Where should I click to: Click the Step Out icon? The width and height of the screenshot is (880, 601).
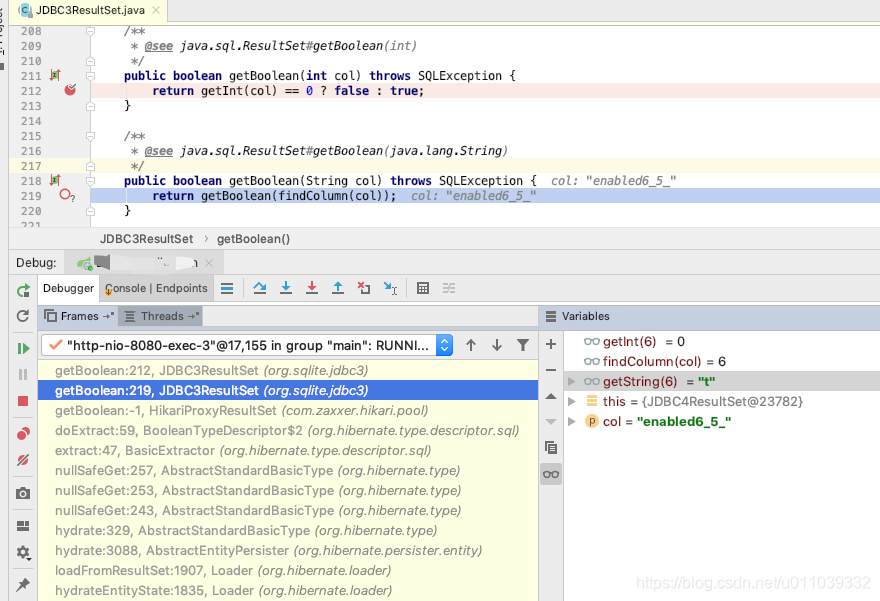pyautogui.click(x=338, y=288)
